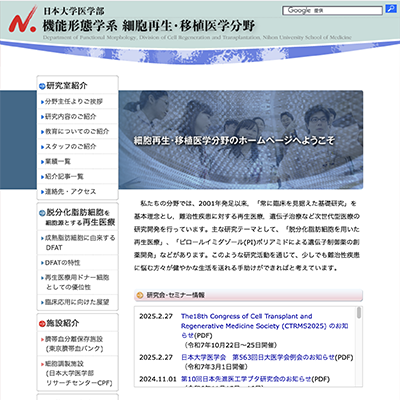Click the 研究会・セミナー情報 heading bar
400x400 pixels.
pyautogui.click(x=248, y=295)
